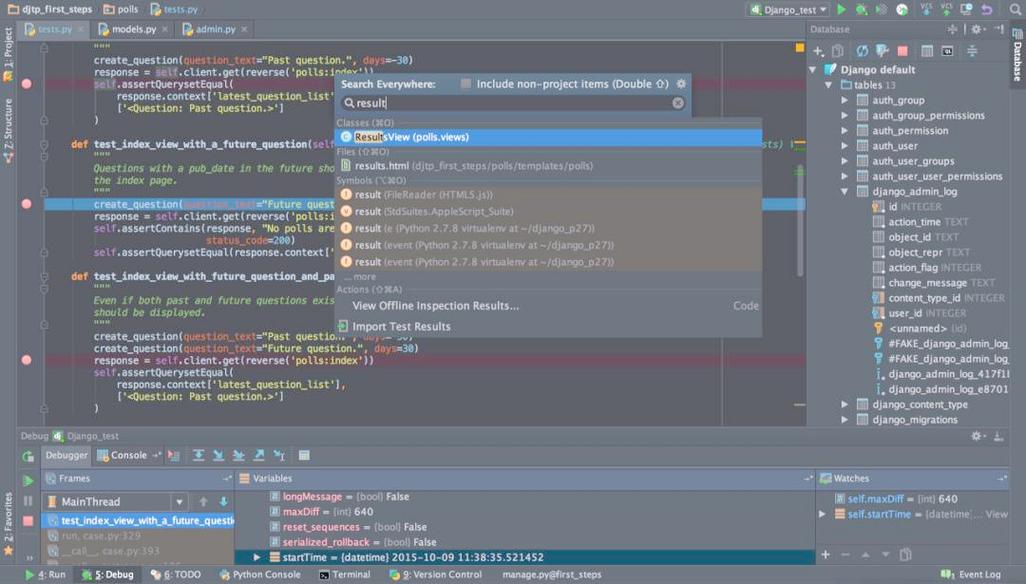Stop the debug session with the red square icon
The image size is (1026, 584).
point(28,521)
